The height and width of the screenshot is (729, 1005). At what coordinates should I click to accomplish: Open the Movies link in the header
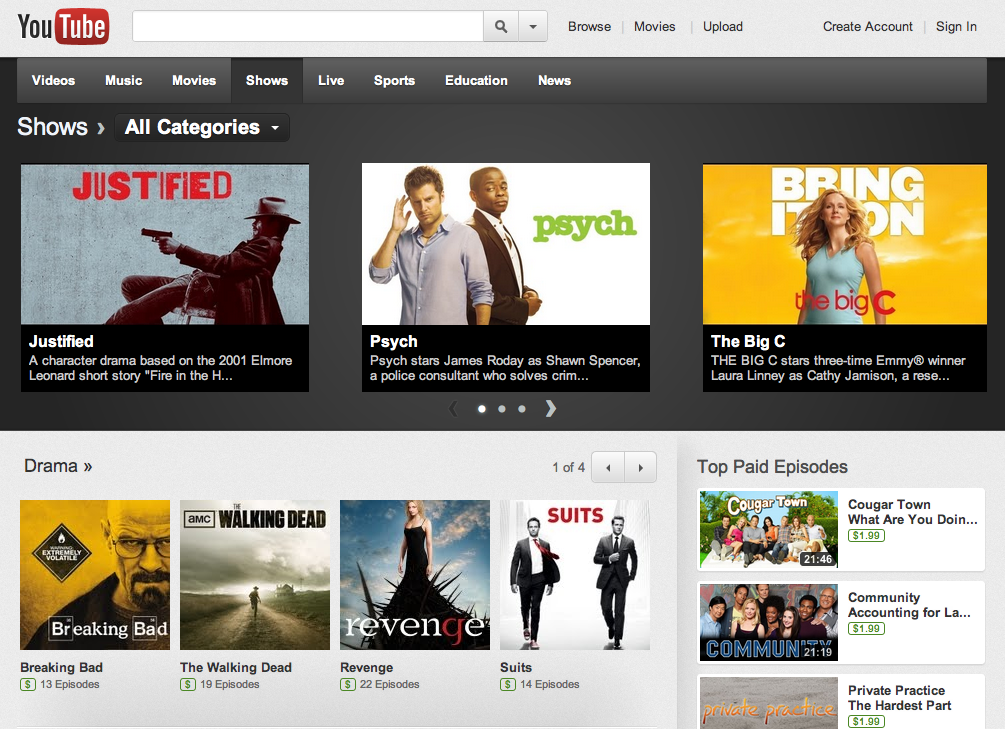(654, 26)
